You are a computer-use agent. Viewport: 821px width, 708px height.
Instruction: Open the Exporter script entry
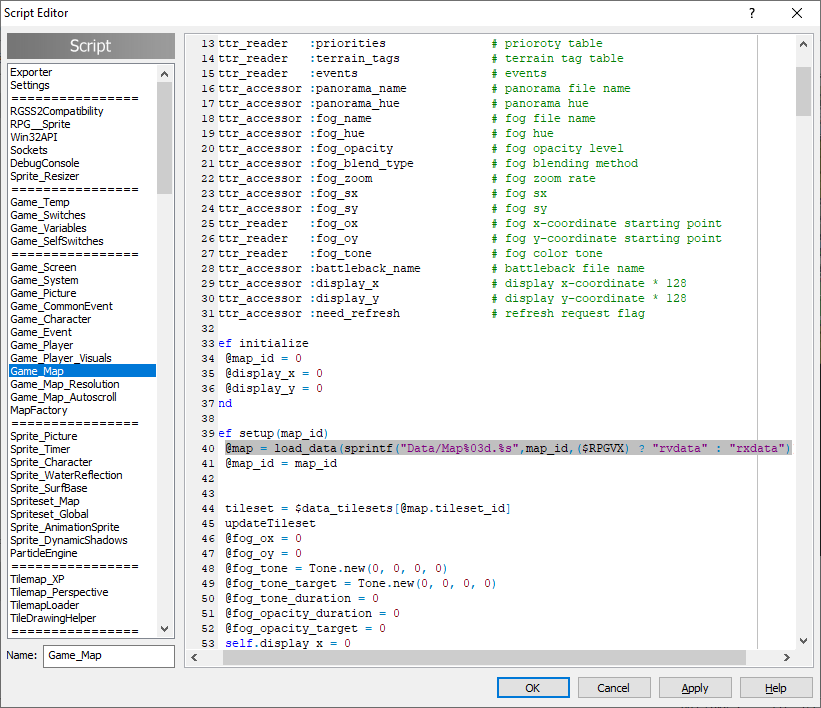tap(31, 72)
